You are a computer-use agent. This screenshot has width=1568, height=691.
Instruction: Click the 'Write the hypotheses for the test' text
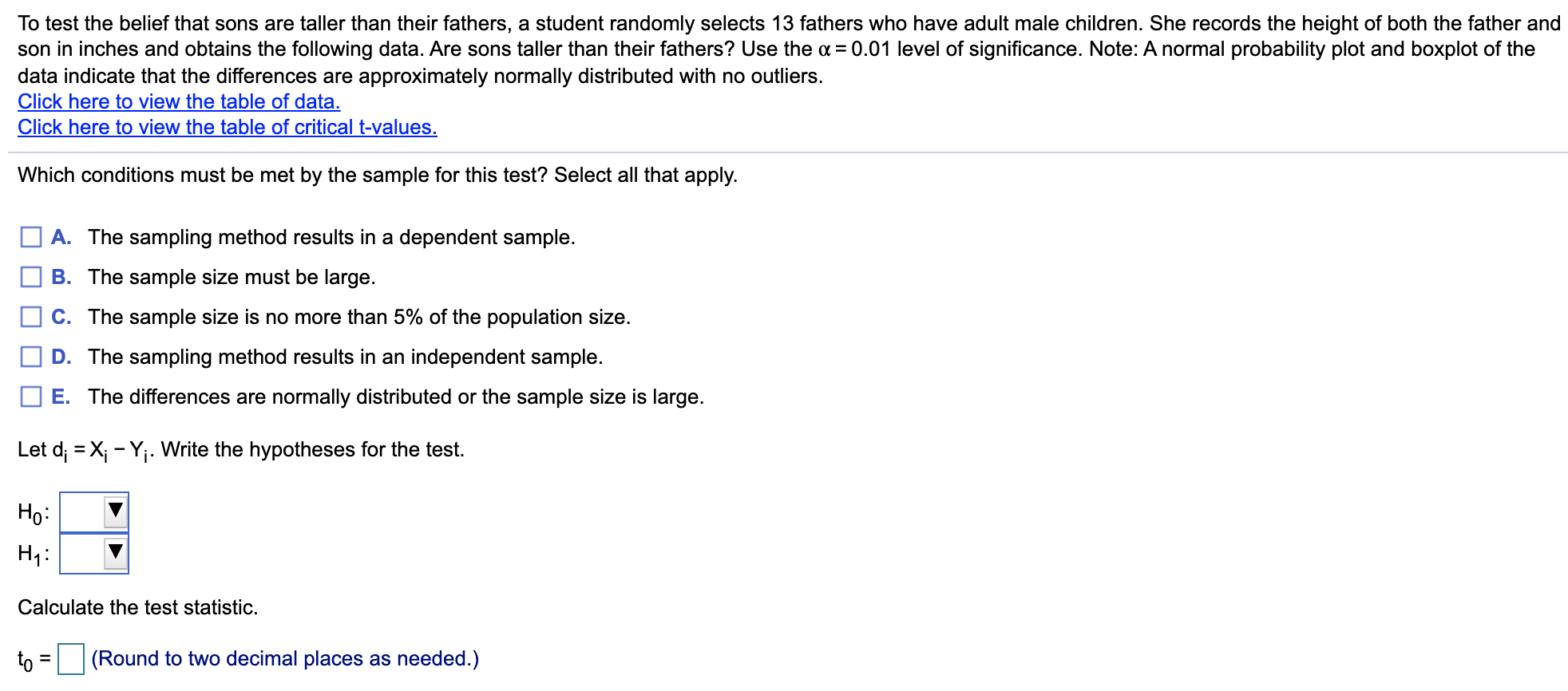pos(312,449)
